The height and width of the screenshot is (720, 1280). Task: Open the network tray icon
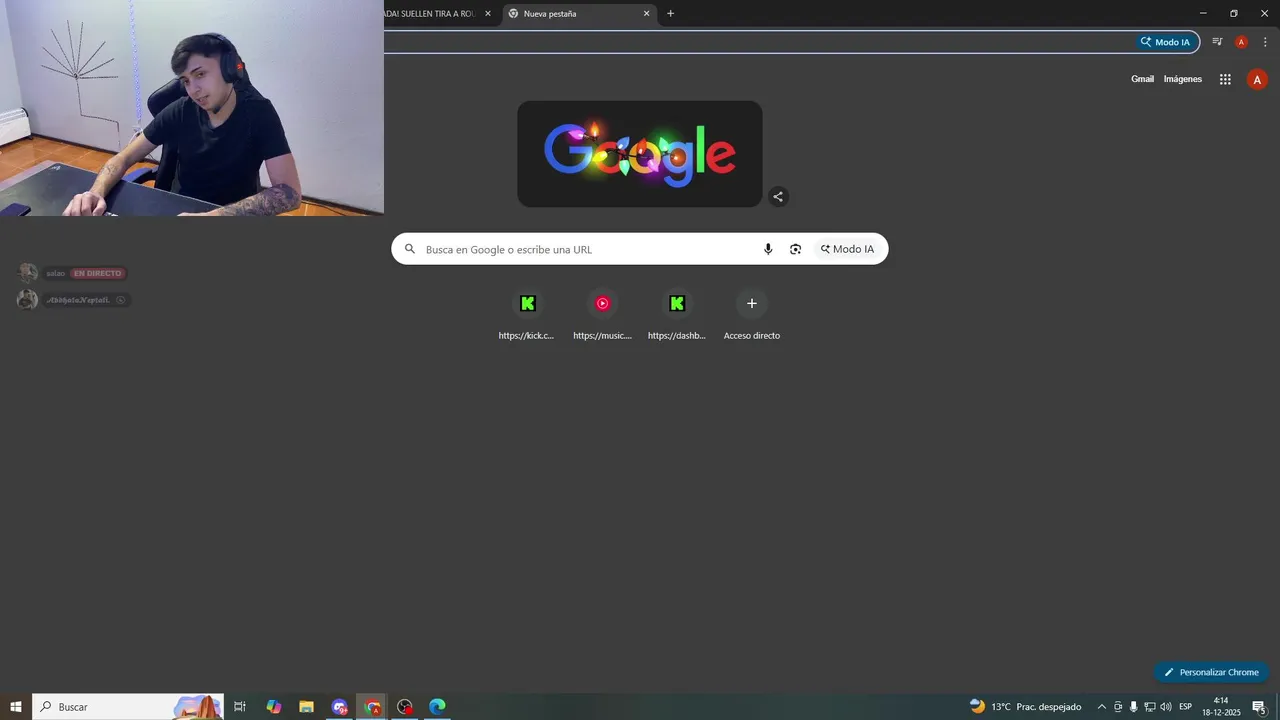tap(1150, 707)
